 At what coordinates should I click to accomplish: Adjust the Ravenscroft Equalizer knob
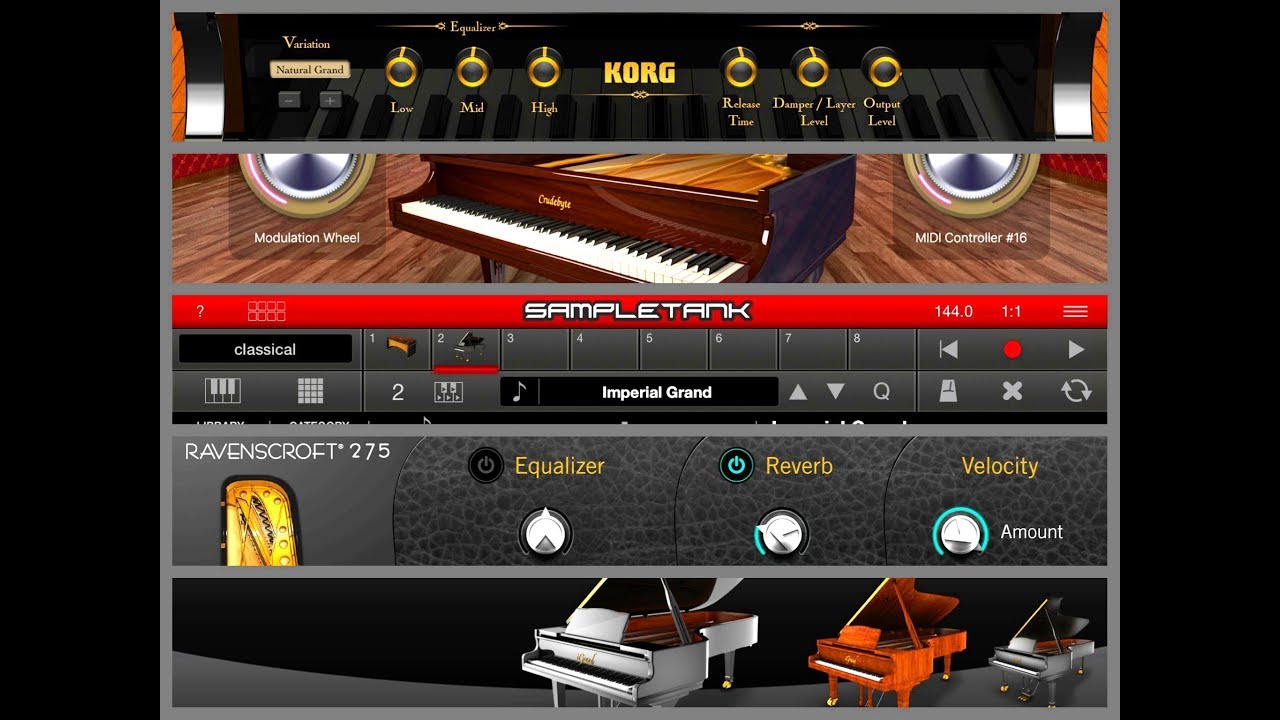[545, 533]
